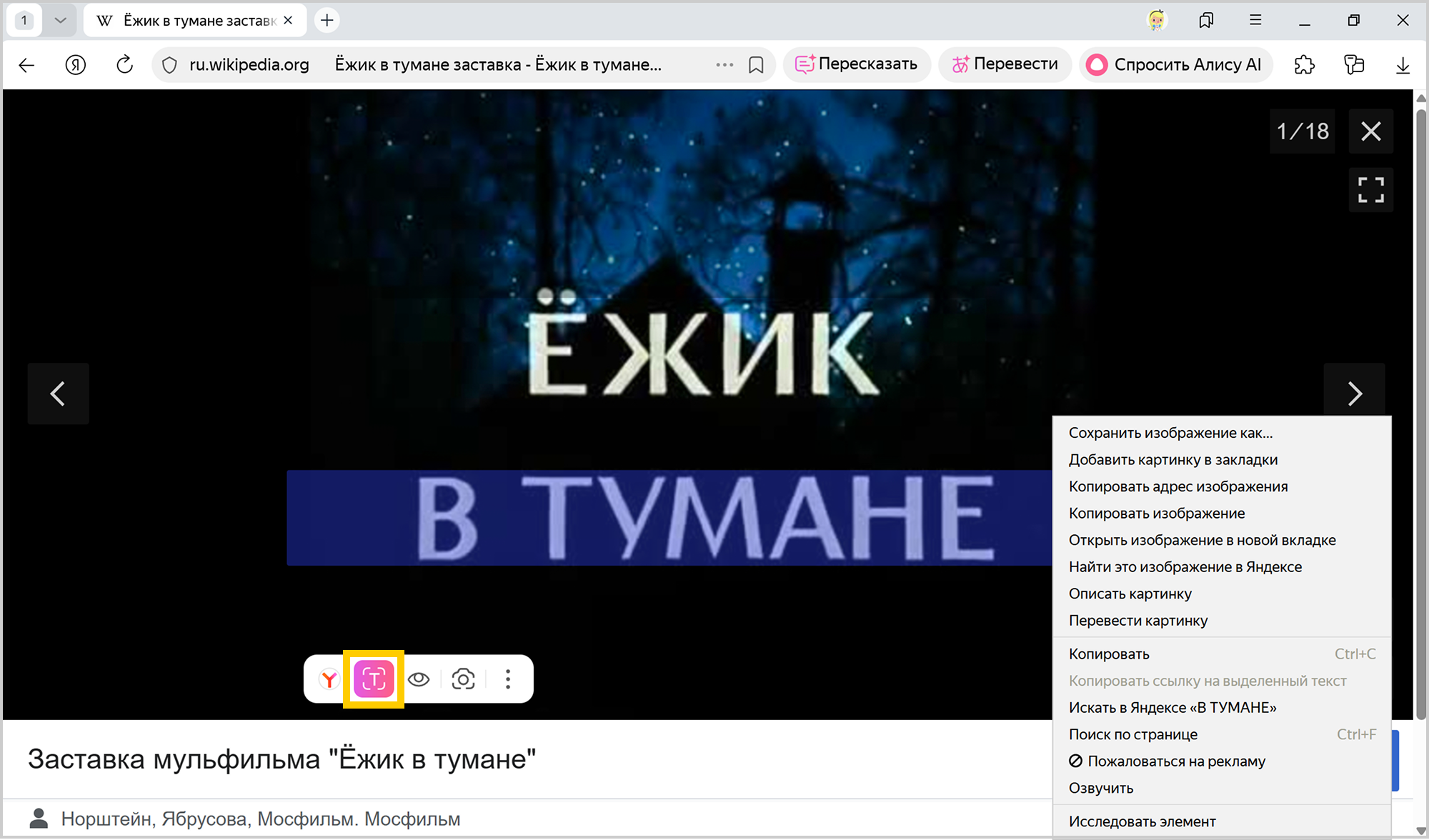The width and height of the screenshot is (1429, 840).
Task: Expand the tab list chevron dropdown
Action: 61,21
